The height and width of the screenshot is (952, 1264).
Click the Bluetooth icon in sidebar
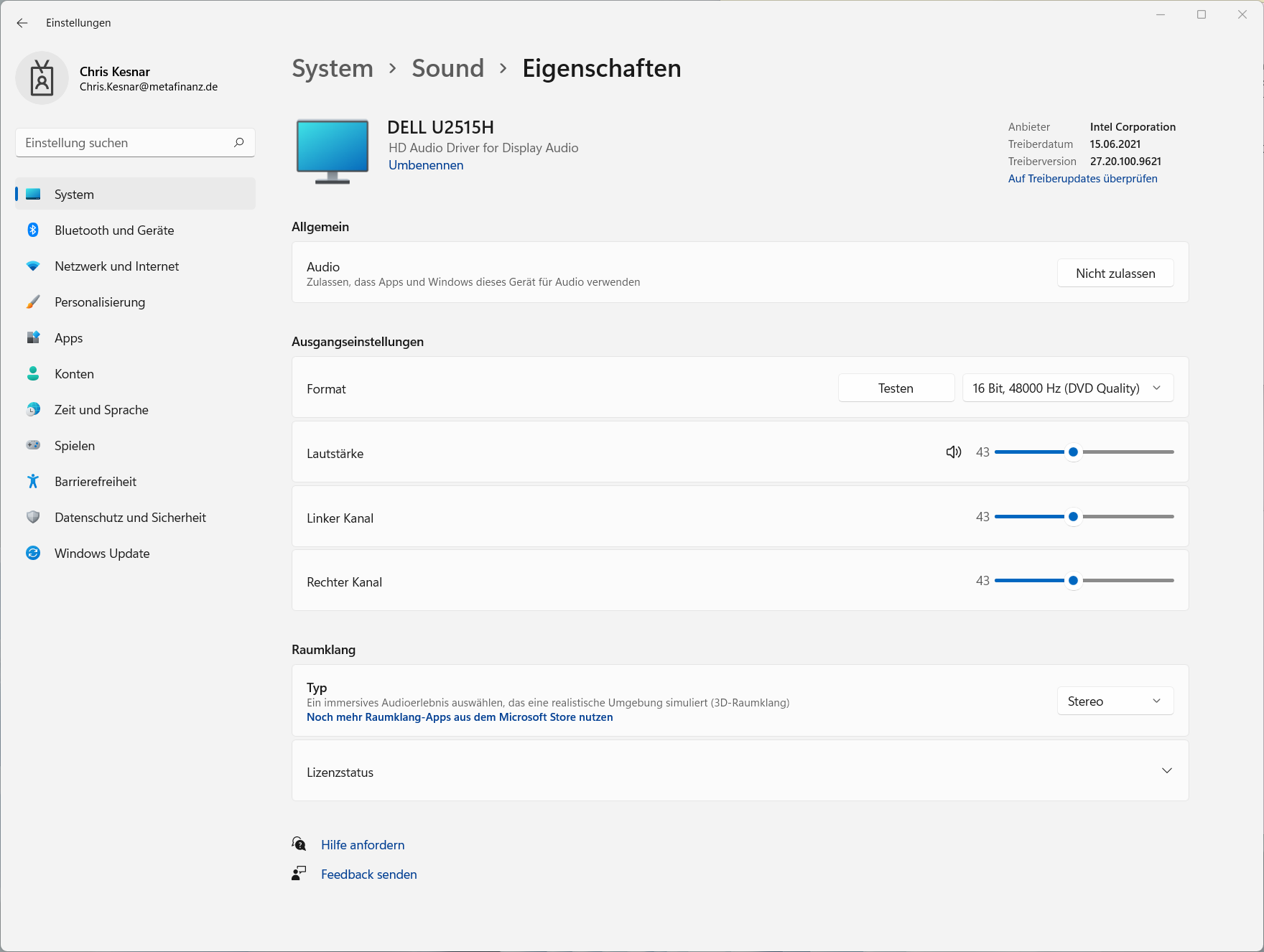click(33, 230)
